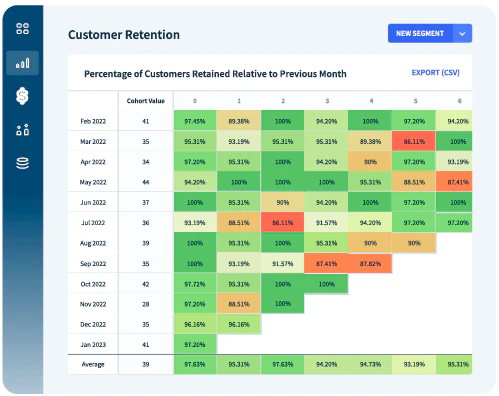This screenshot has height=396, width=499.
Task: Click the 88.51% cell in May 2022 row
Action: tap(414, 182)
